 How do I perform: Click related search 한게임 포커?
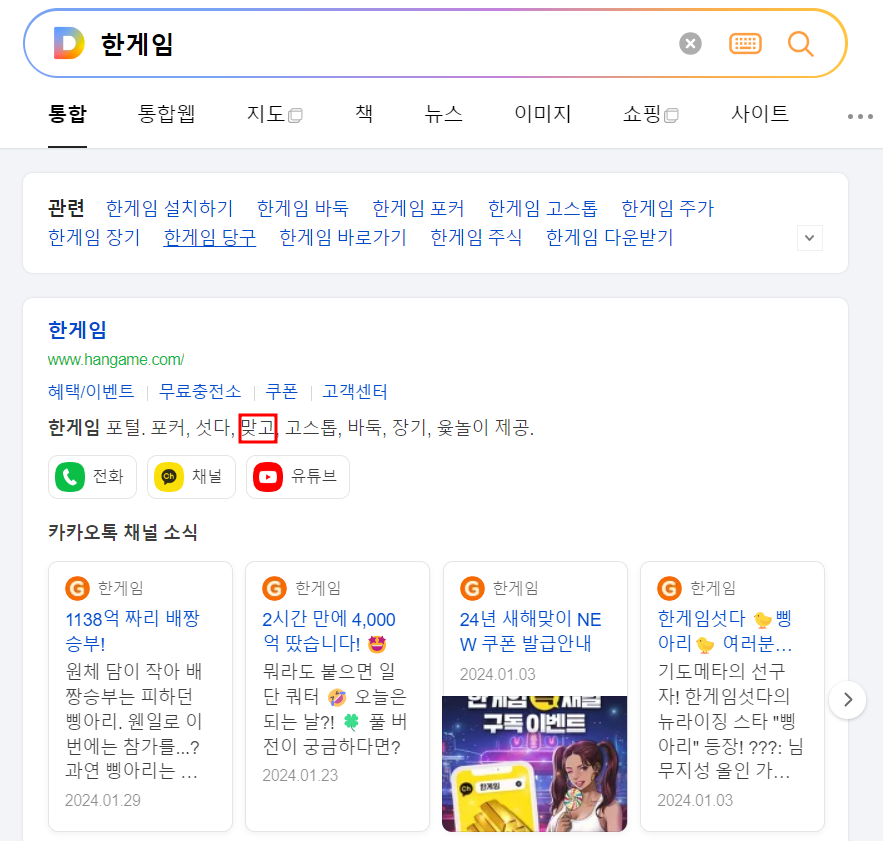pos(418,208)
